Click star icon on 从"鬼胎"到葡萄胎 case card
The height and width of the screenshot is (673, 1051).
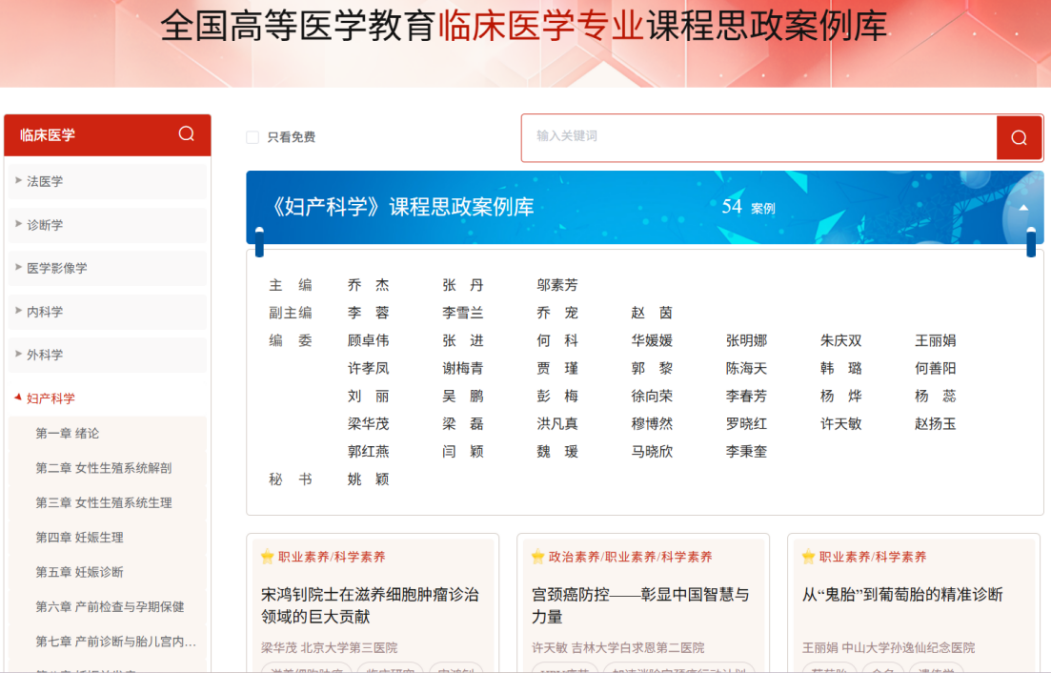click(x=808, y=557)
